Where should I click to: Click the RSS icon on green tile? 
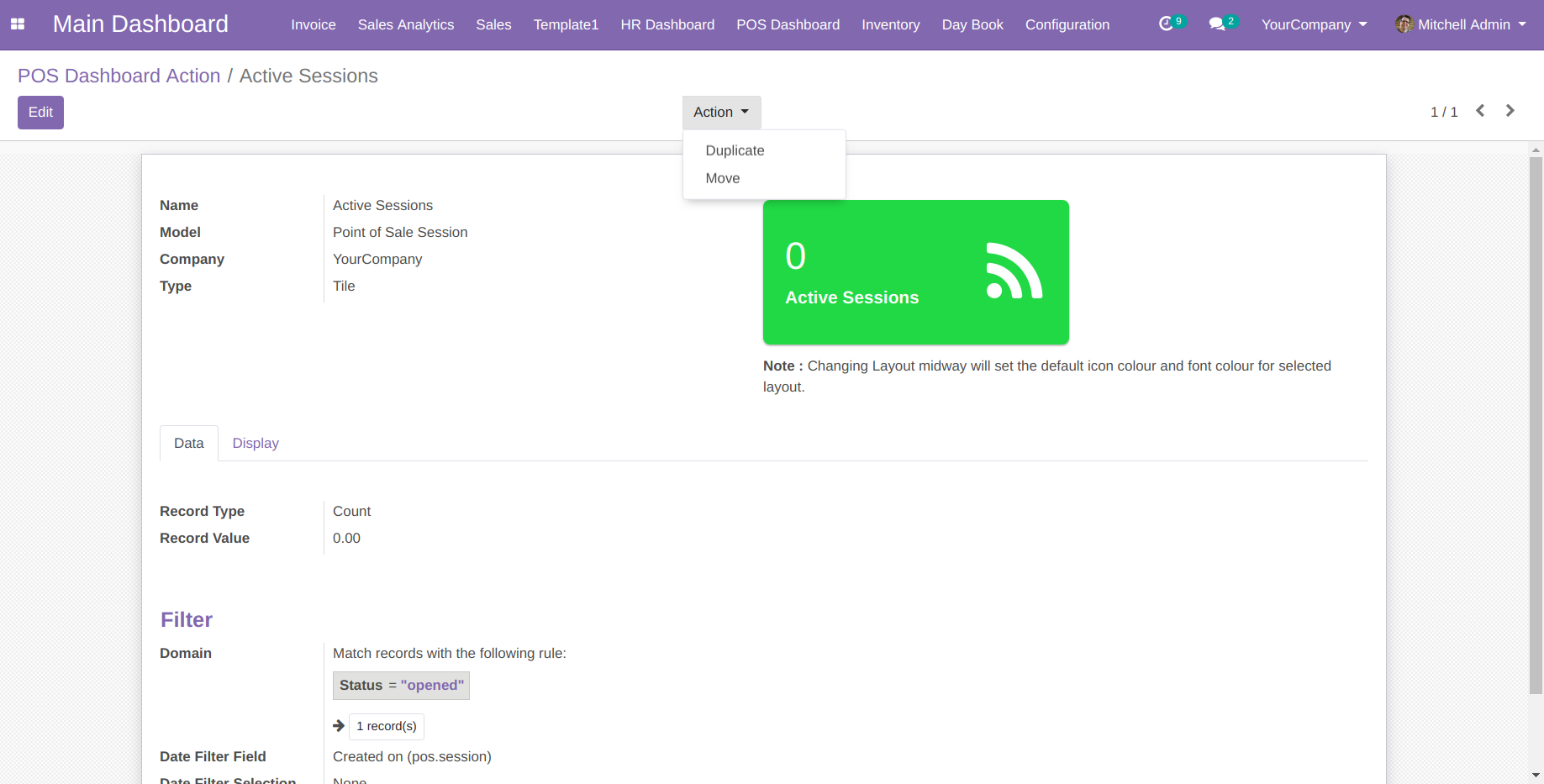pyautogui.click(x=1014, y=271)
